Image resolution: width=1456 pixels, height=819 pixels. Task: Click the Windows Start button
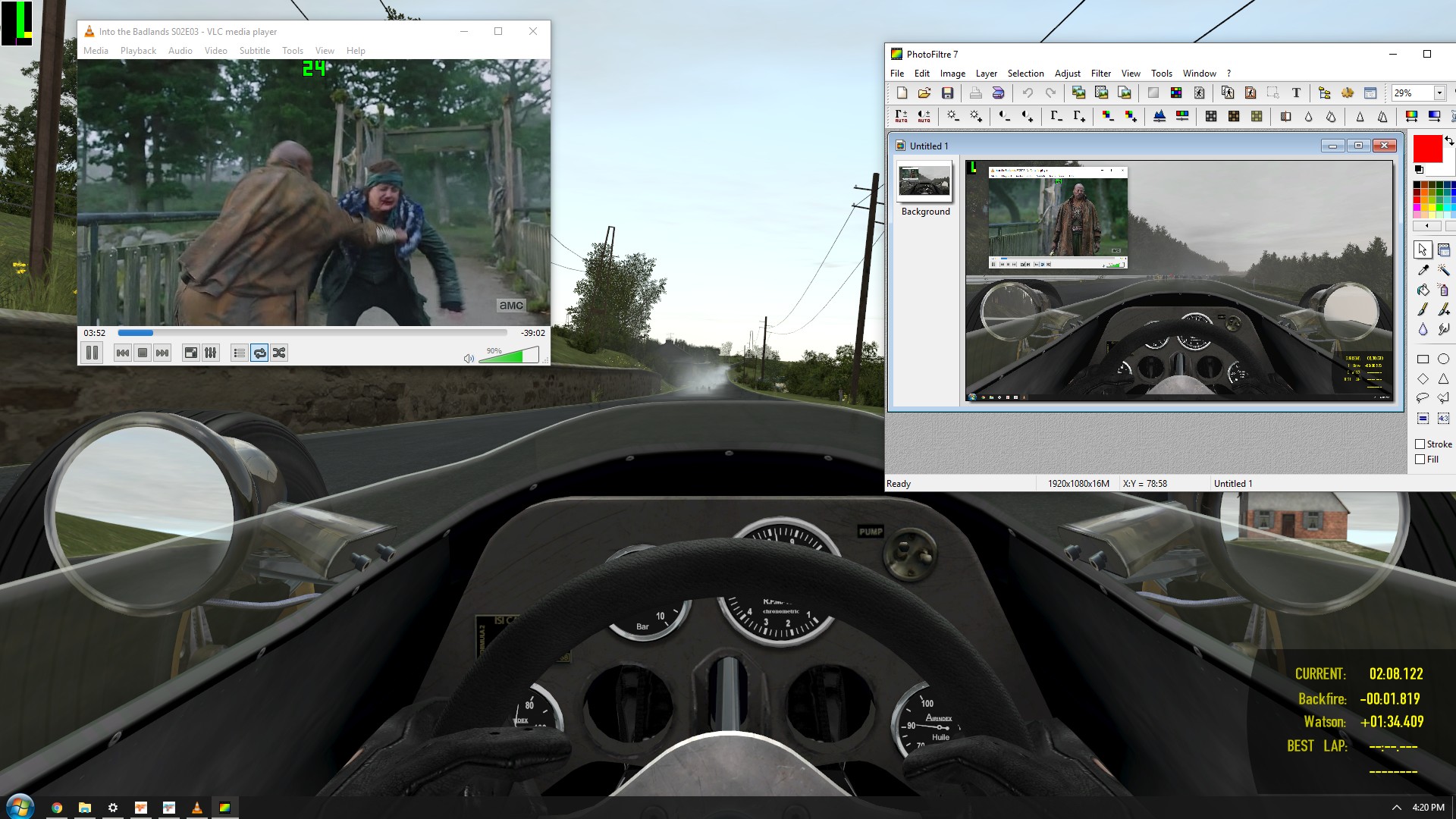pyautogui.click(x=20, y=807)
